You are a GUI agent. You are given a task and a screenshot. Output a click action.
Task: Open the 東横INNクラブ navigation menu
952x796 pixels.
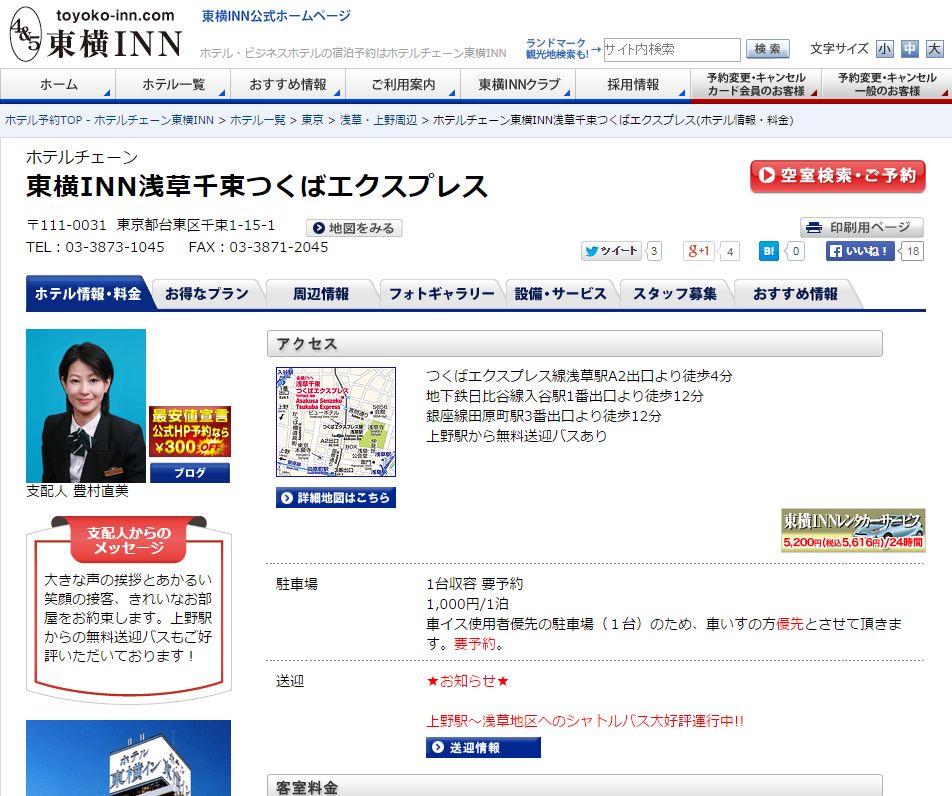click(518, 84)
